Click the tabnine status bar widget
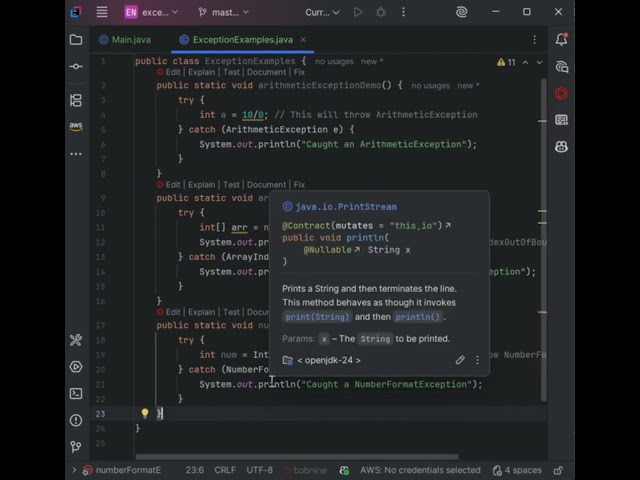Screen dimensions: 640x480 coord(306,470)
